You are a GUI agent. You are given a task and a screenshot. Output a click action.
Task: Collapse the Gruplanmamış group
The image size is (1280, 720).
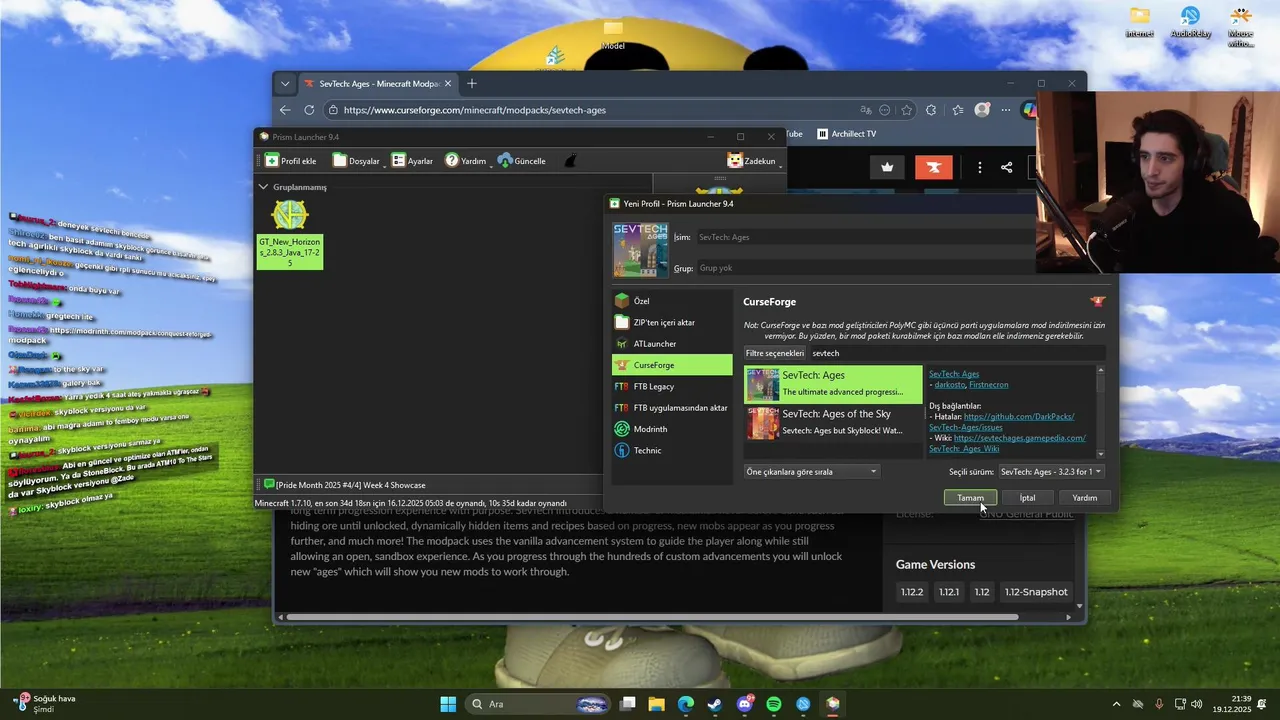(263, 187)
